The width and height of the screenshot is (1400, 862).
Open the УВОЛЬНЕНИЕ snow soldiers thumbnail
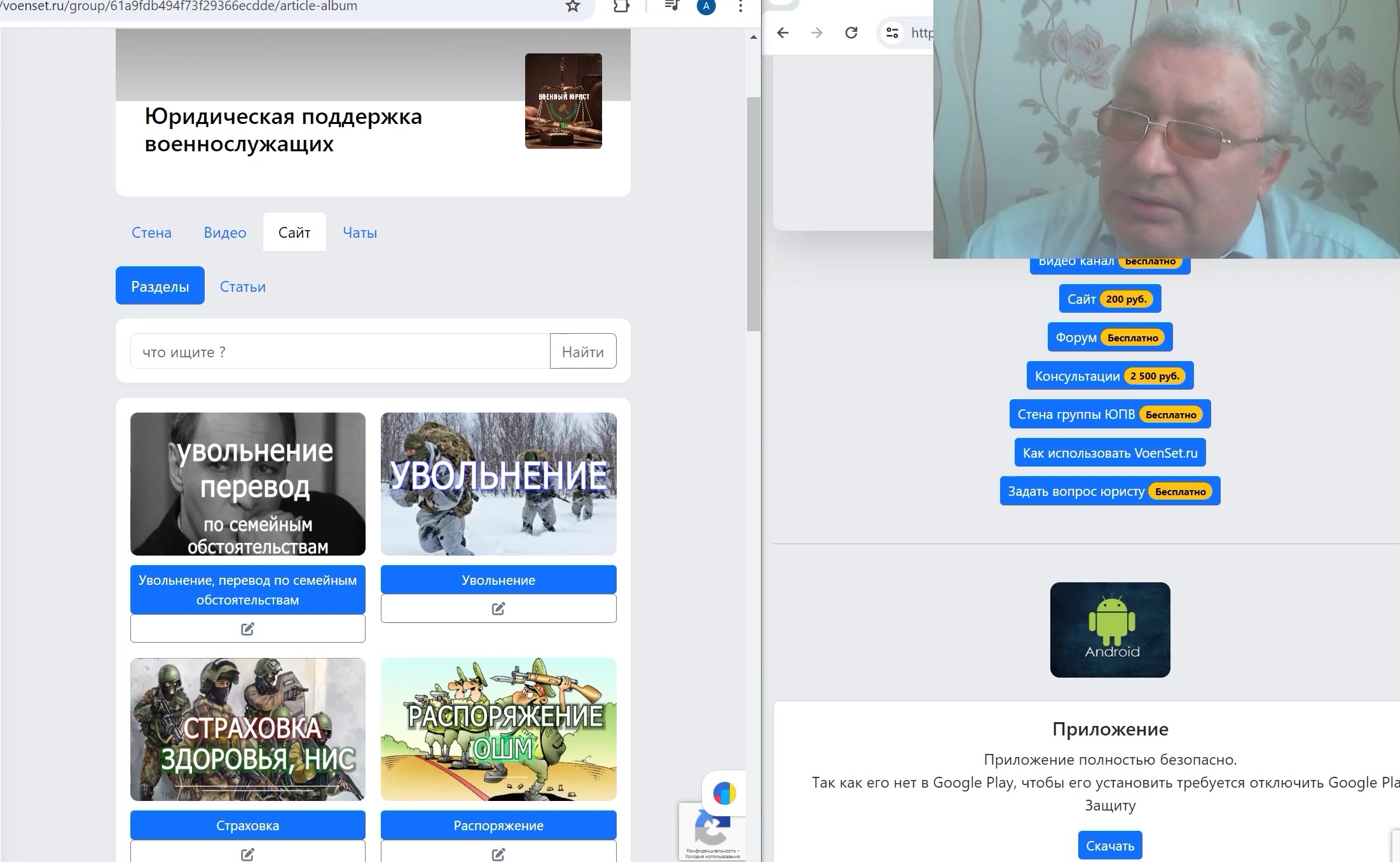click(498, 484)
